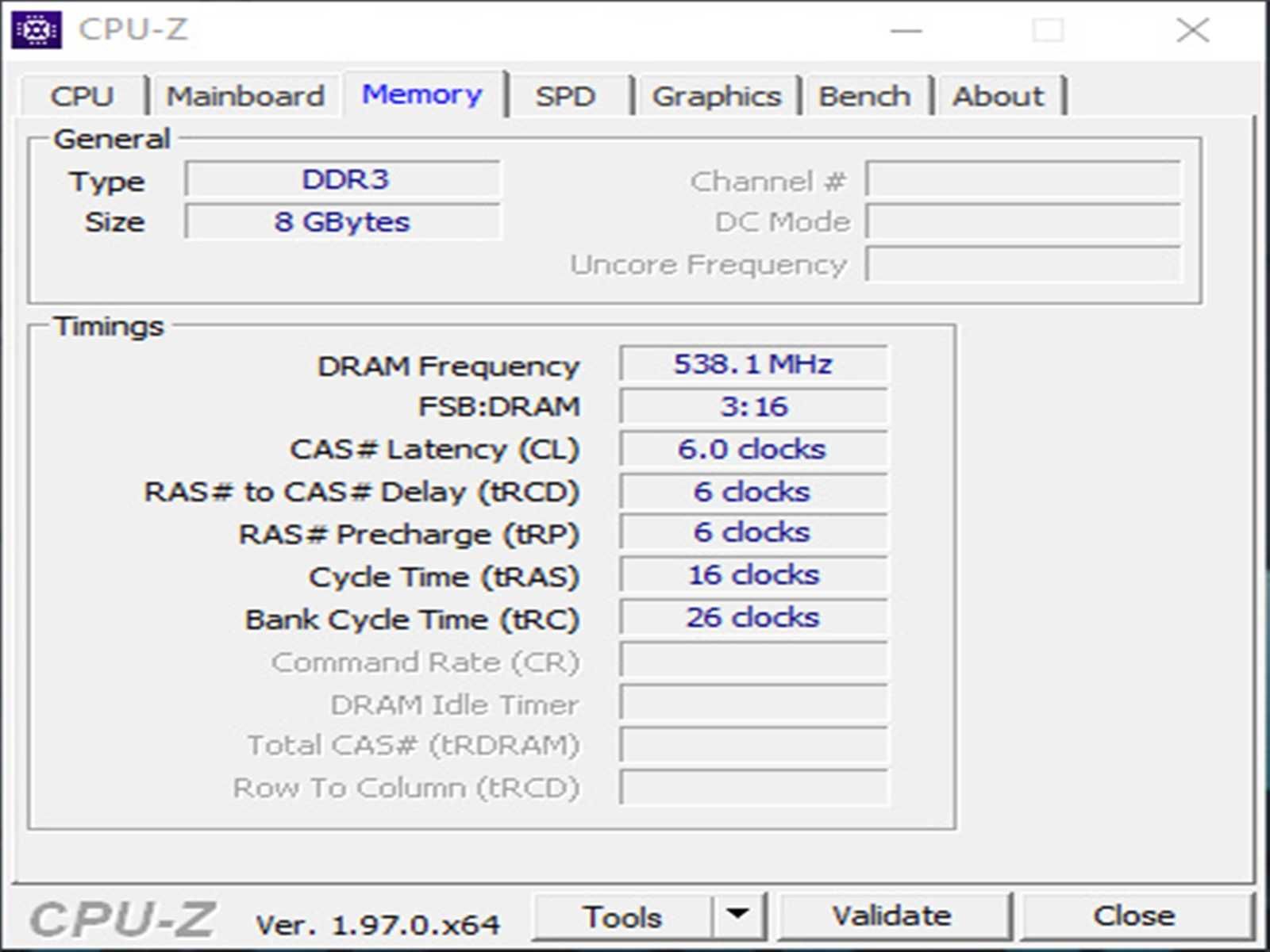Click the empty Uncore Frequency field

click(1023, 264)
